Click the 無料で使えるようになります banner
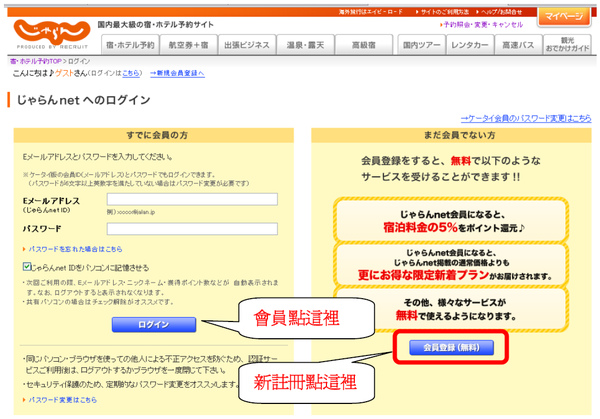 [451, 309]
